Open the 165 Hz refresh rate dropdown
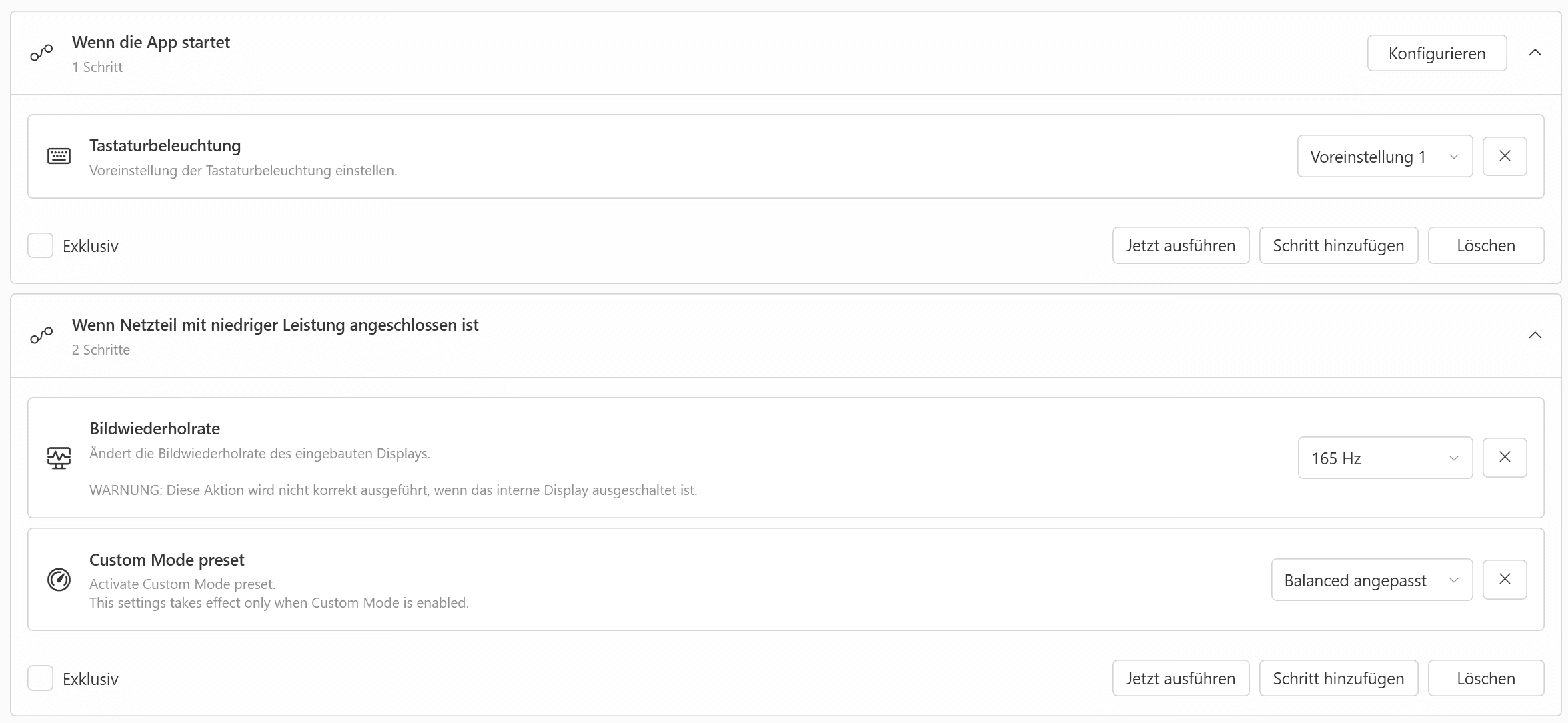 tap(1385, 458)
